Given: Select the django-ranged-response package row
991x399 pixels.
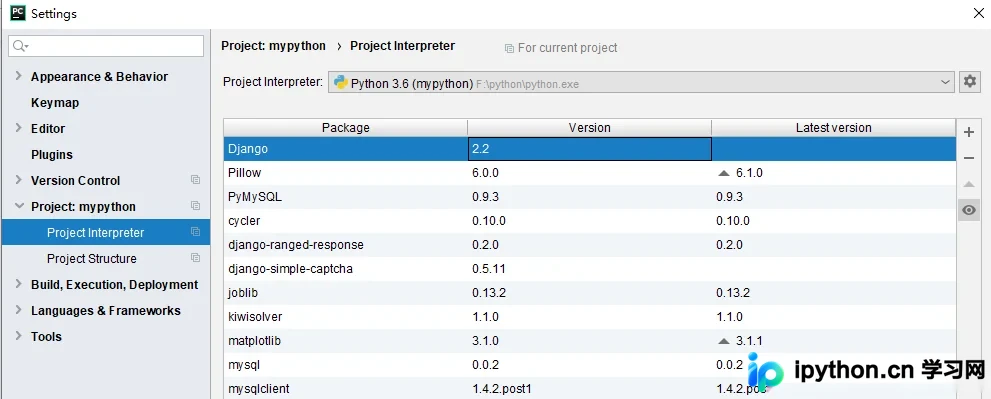Looking at the screenshot, I should click(590, 245).
